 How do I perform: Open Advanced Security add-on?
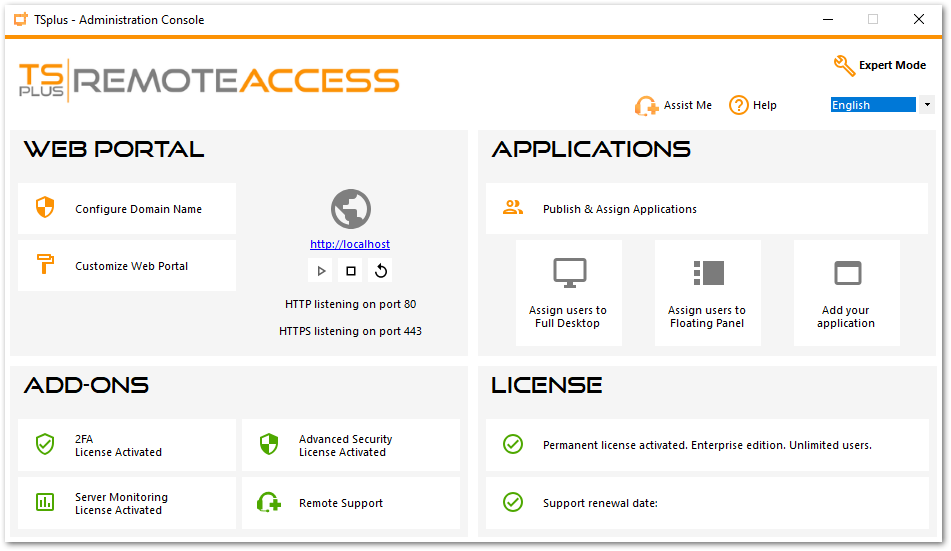point(350,445)
